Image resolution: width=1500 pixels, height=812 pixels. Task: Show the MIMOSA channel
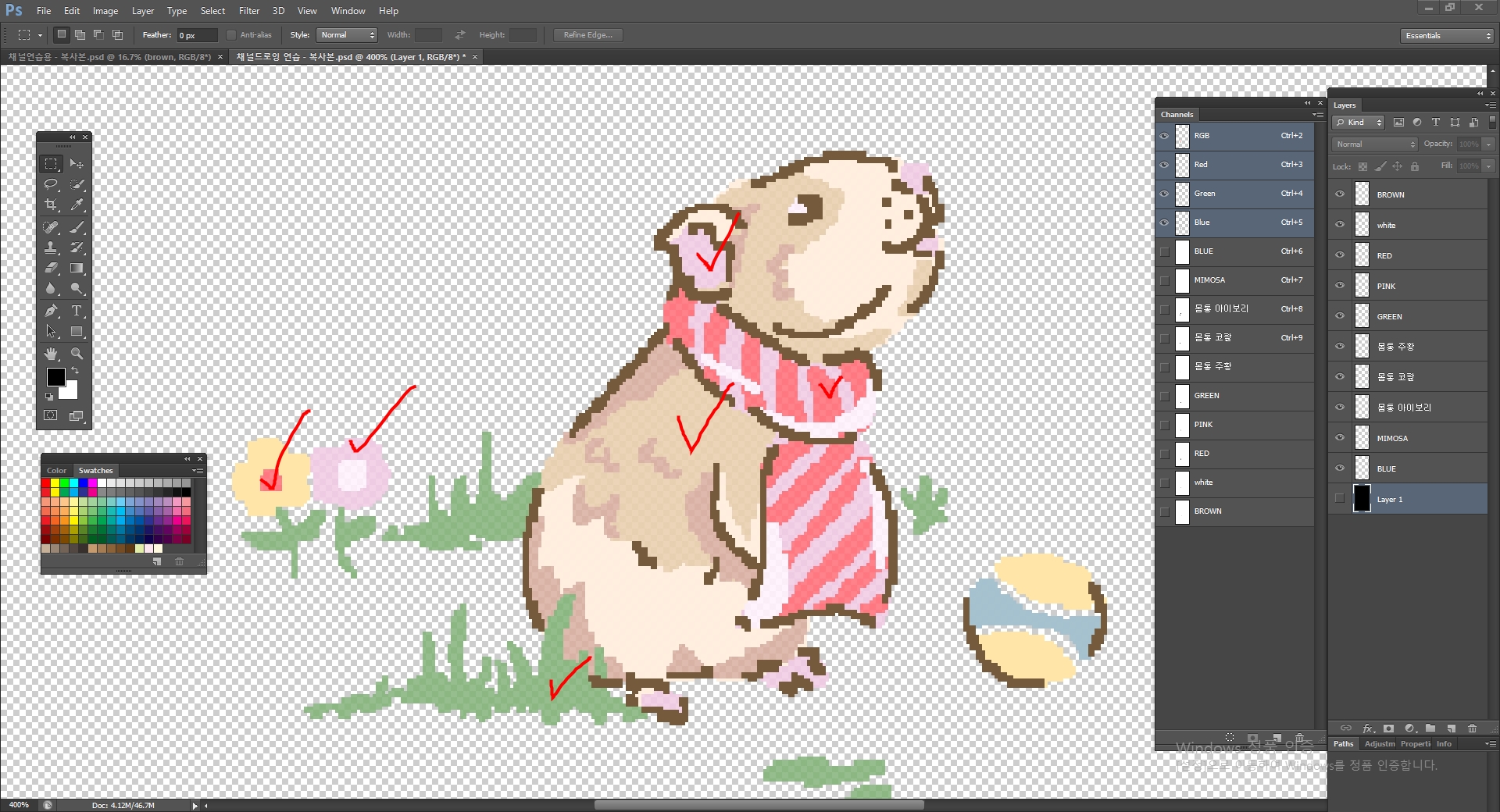[x=1164, y=280]
